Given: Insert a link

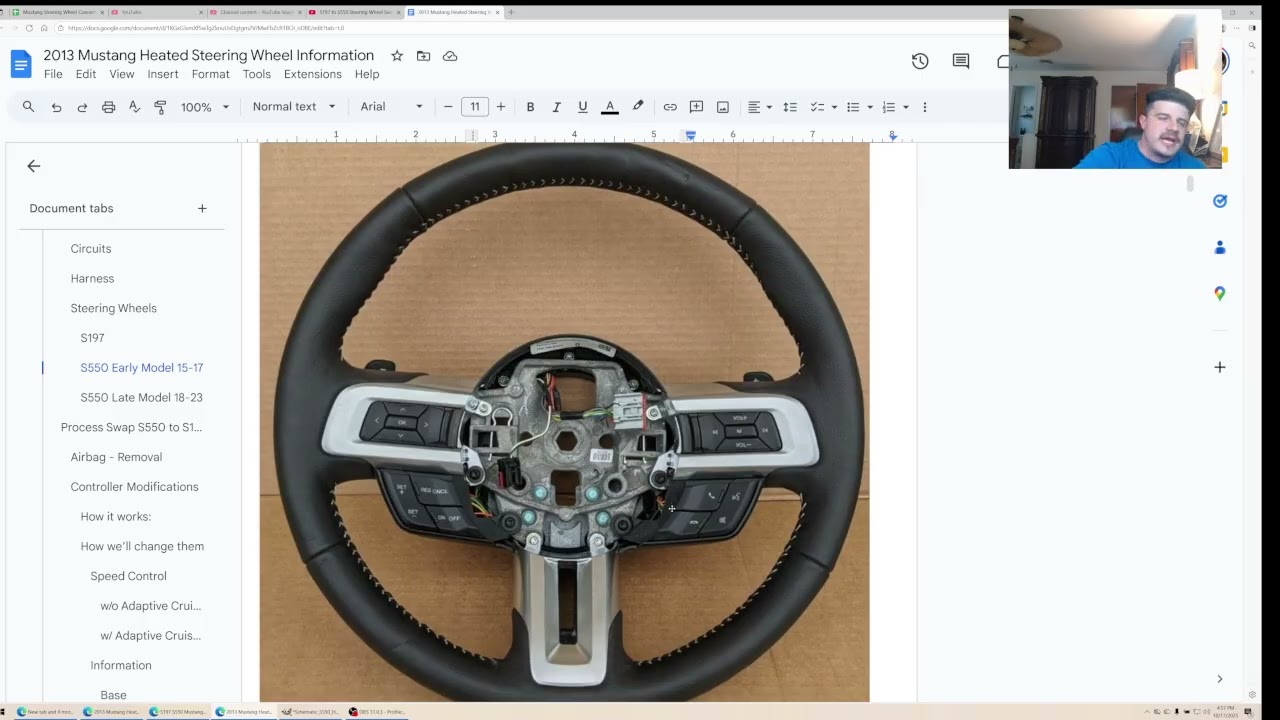Looking at the screenshot, I should [x=670, y=107].
